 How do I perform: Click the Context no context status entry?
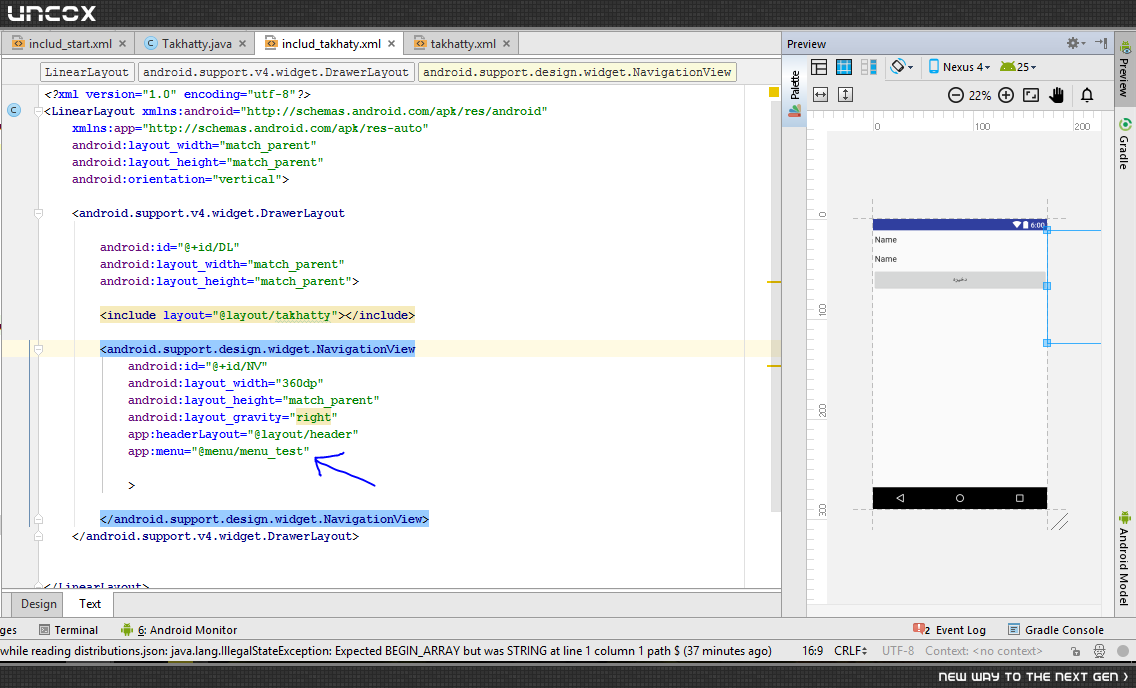pos(983,651)
